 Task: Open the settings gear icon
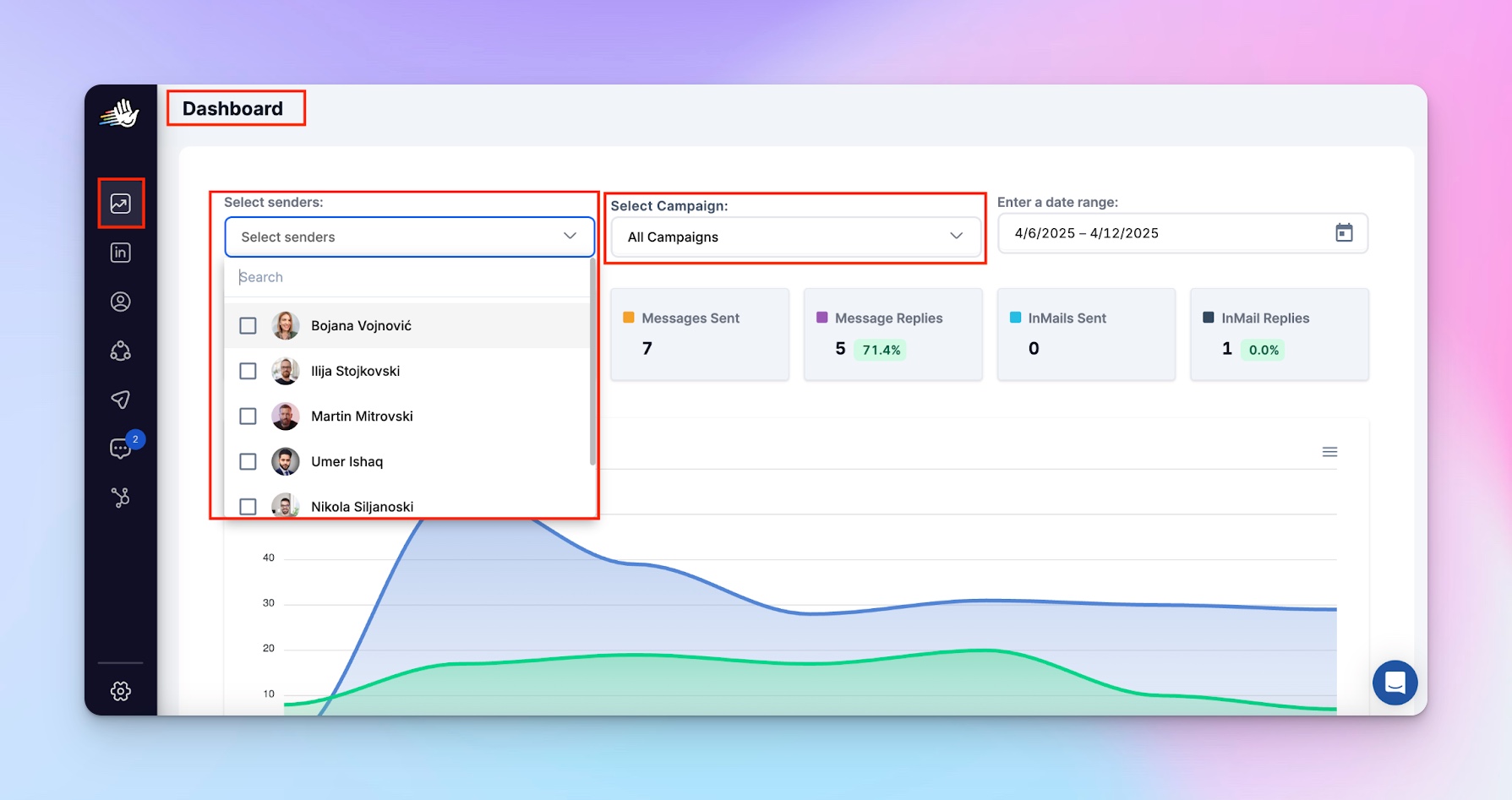tap(121, 691)
